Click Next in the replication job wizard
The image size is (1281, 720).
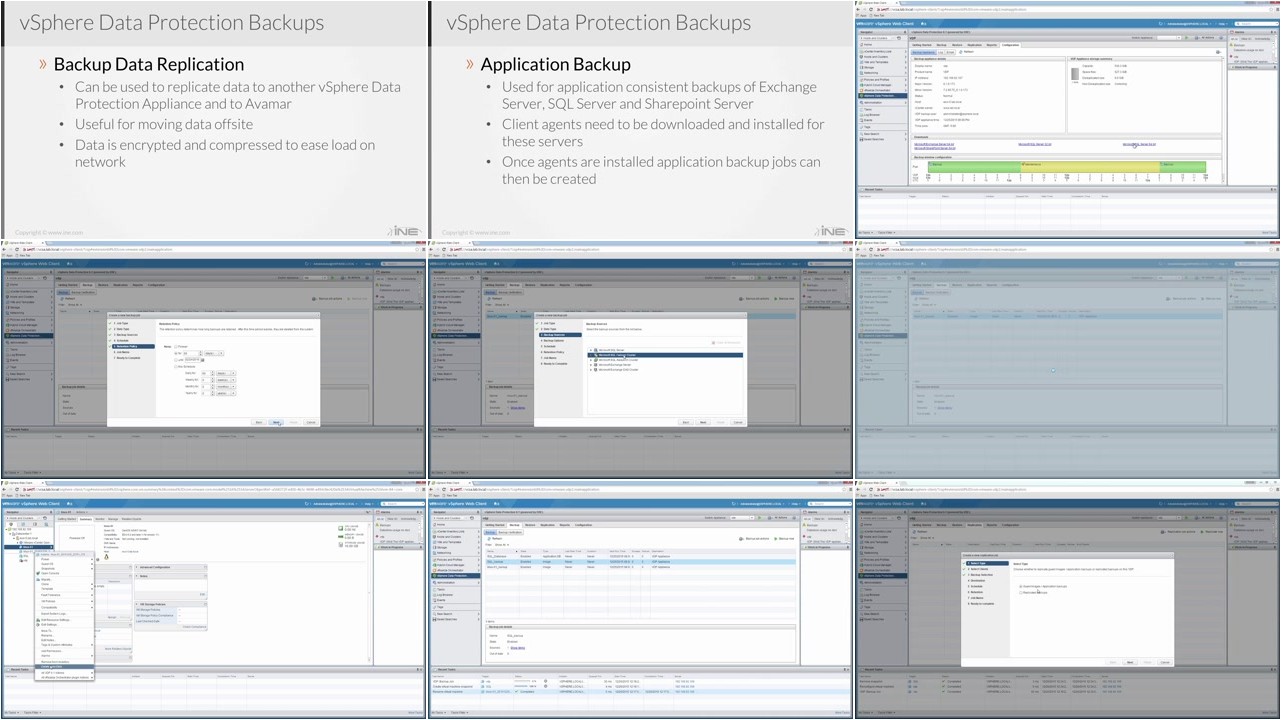[x=1130, y=662]
